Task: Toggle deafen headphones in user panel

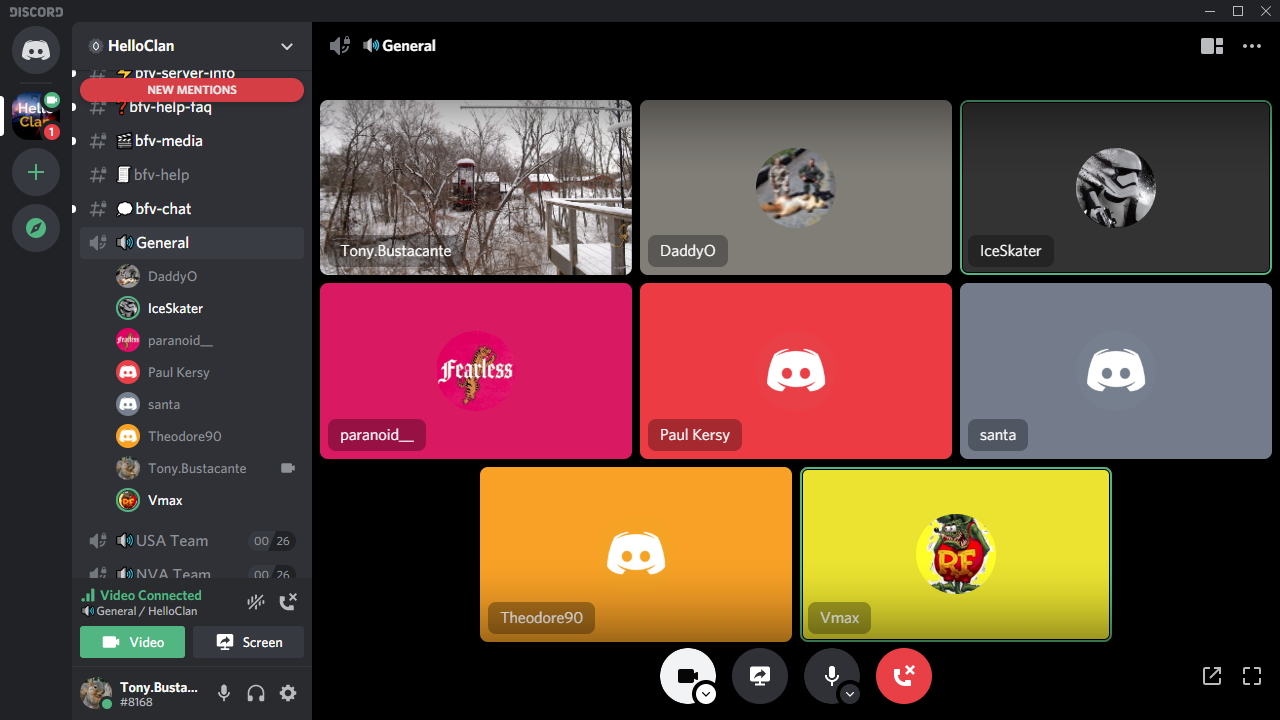Action: pos(256,693)
